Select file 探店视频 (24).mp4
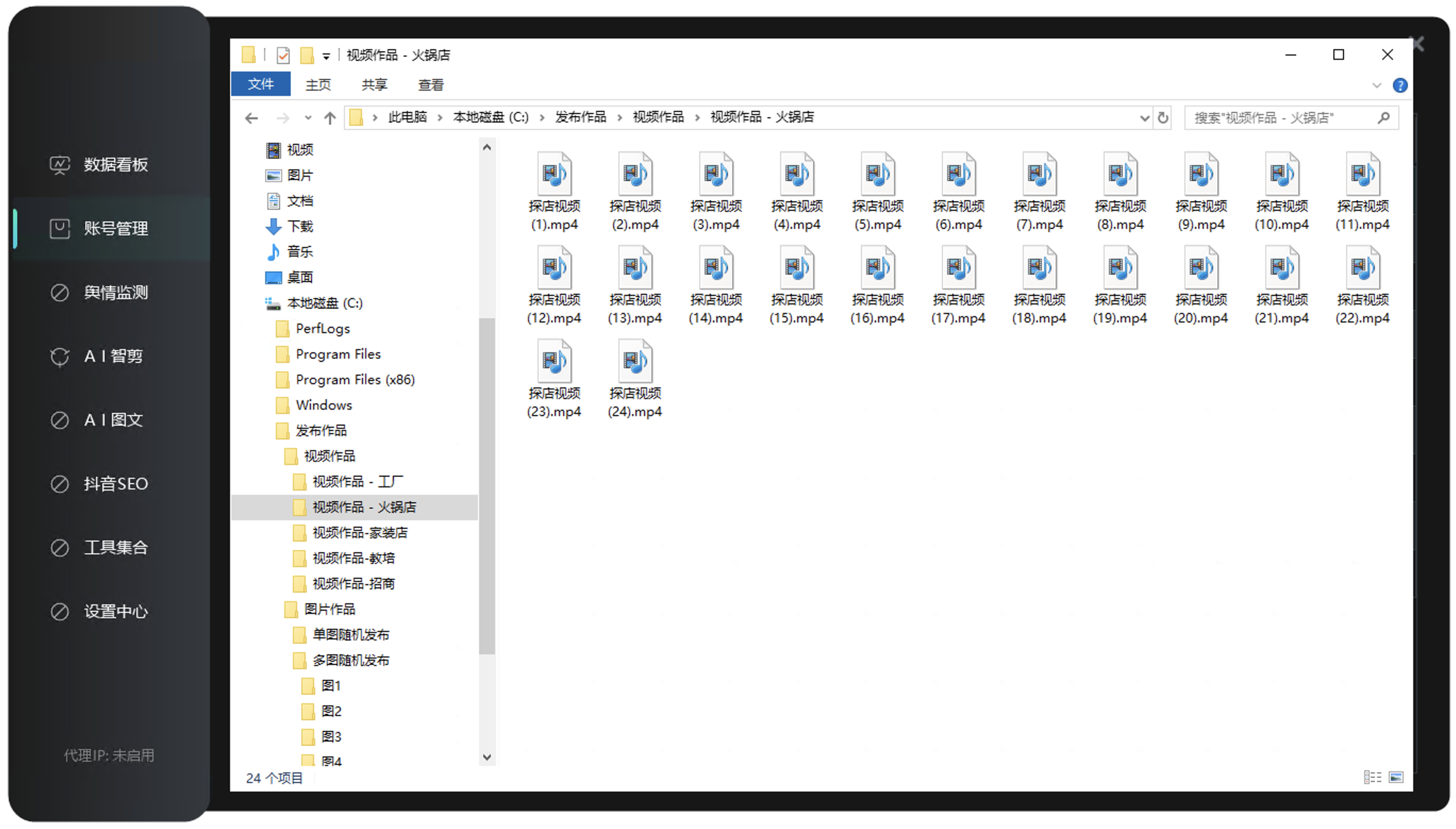The height and width of the screenshot is (829, 1456). (635, 379)
